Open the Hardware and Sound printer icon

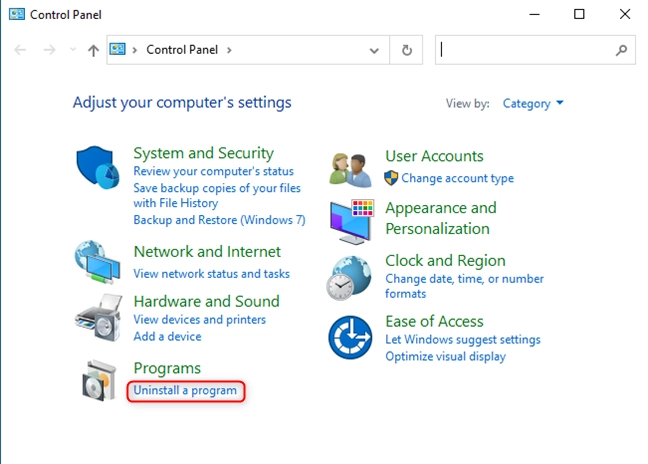[x=98, y=317]
